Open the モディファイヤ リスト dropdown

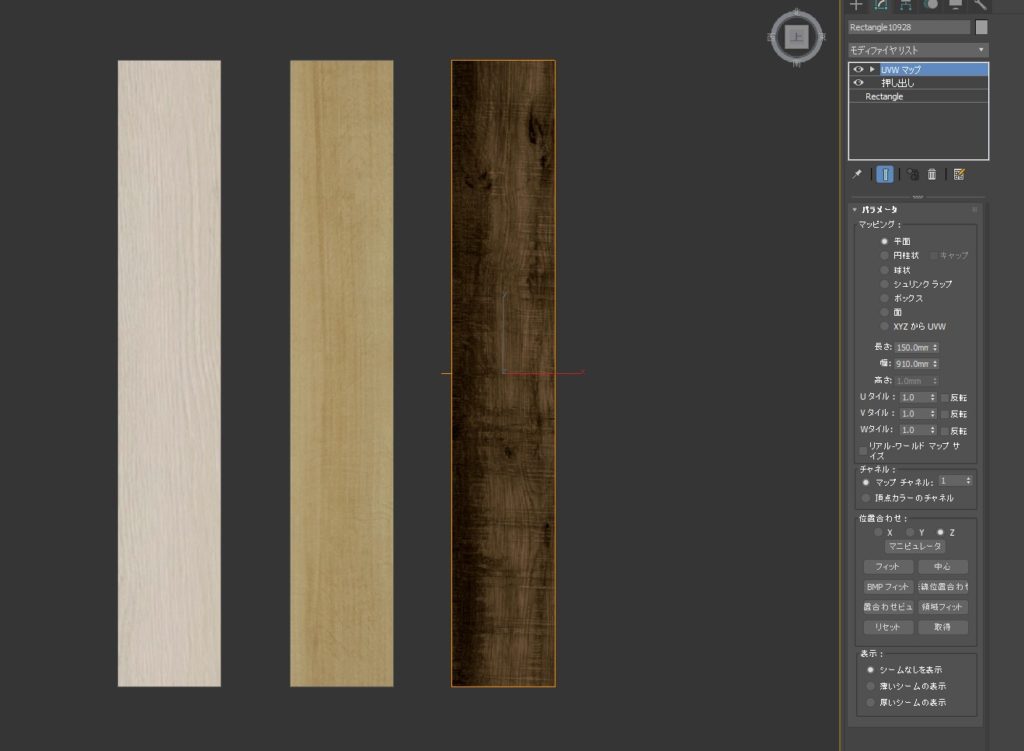coord(918,49)
